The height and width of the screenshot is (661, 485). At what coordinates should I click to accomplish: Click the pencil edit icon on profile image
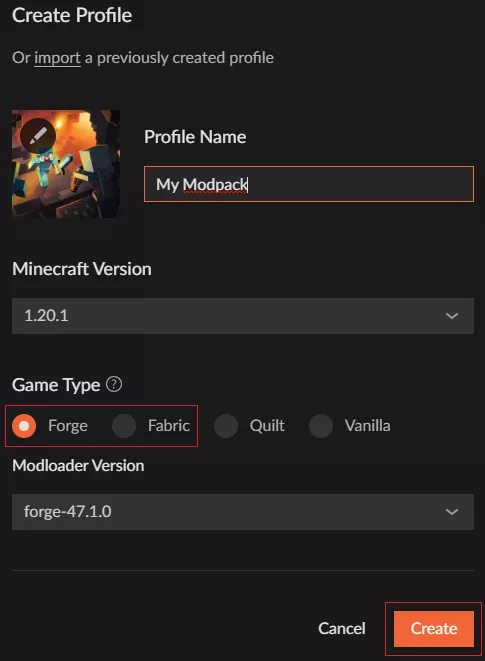tap(38, 135)
